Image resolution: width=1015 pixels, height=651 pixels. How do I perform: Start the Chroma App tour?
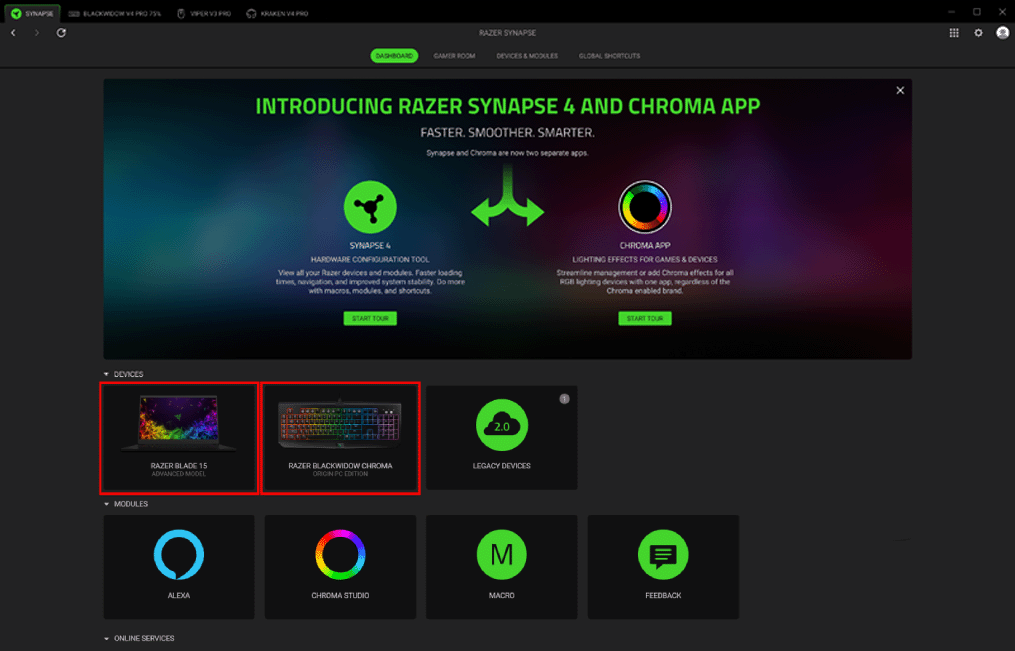645,318
